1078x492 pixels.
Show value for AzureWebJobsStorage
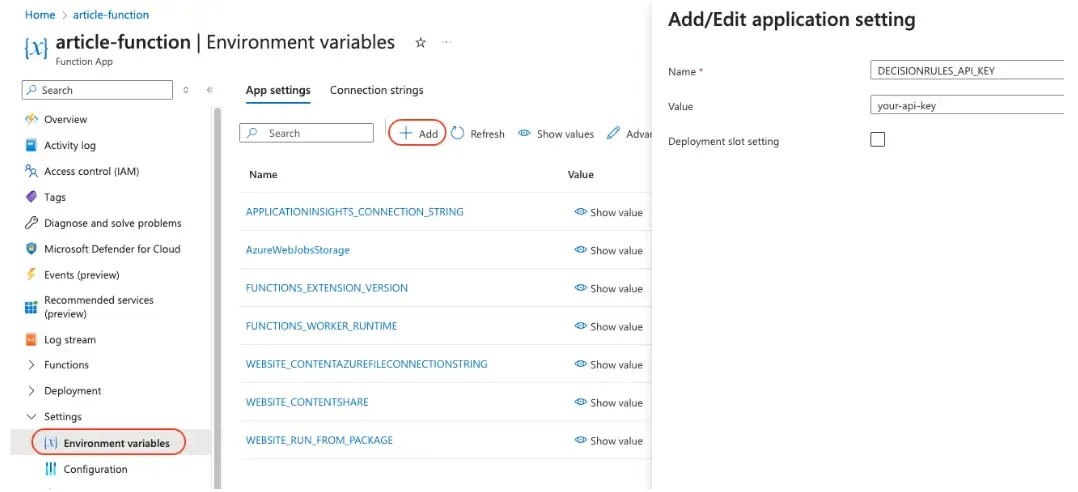tap(608, 250)
